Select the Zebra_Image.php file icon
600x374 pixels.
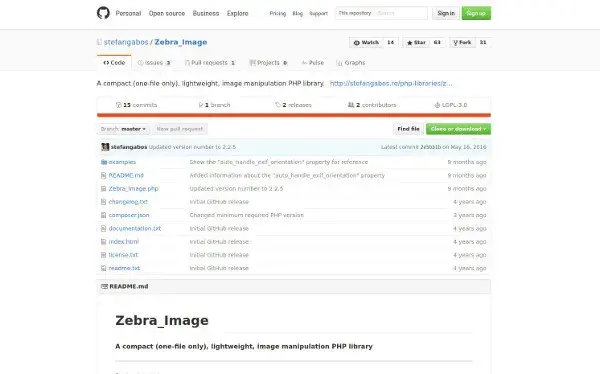click(x=103, y=189)
